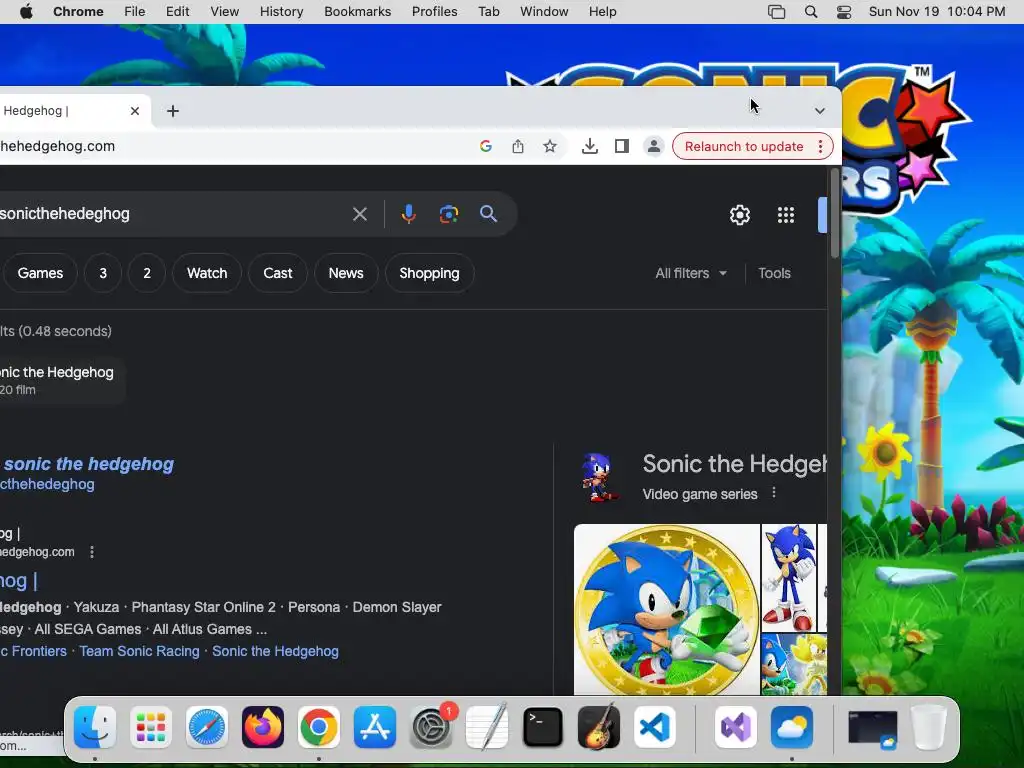This screenshot has width=1024, height=768.
Task: Launch GarageBand from the Dock
Action: pos(599,727)
